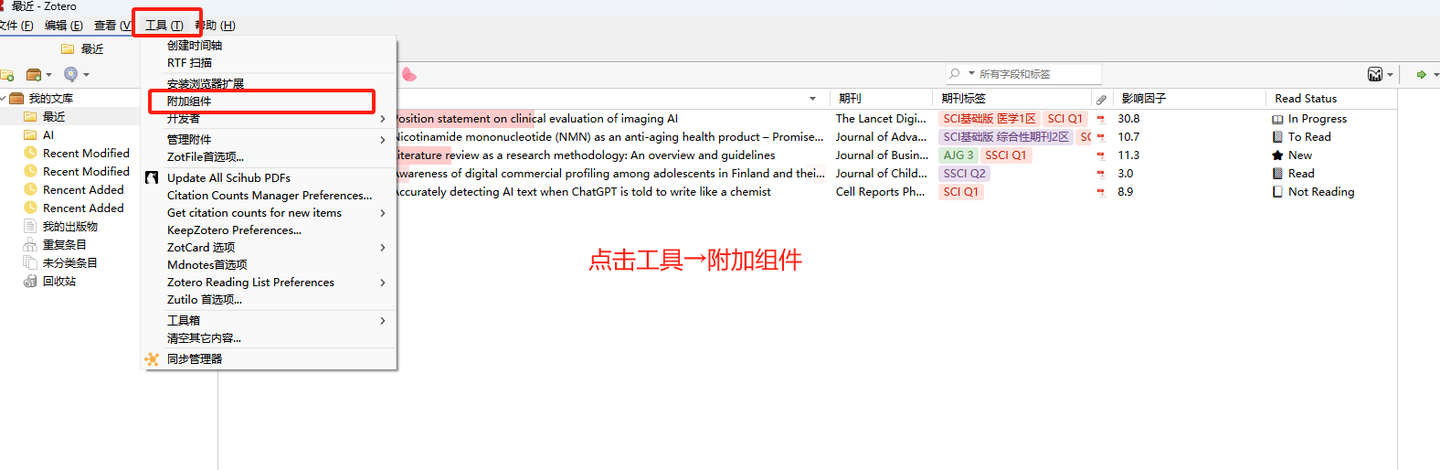Click the 期刊标签 column header
This screenshot has height=470, width=1440.
[x=1013, y=99]
